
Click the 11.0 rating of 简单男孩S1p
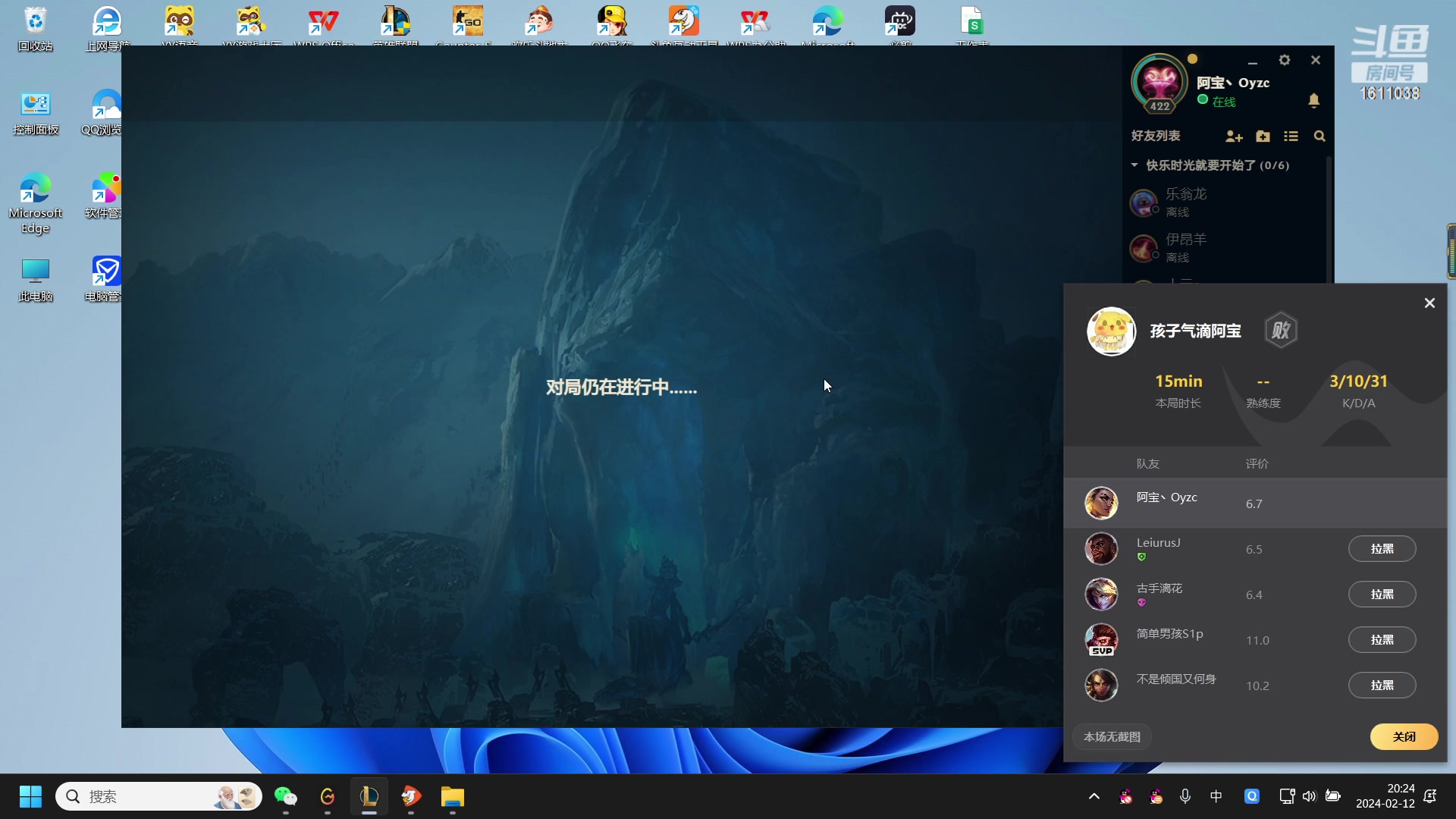coord(1257,641)
